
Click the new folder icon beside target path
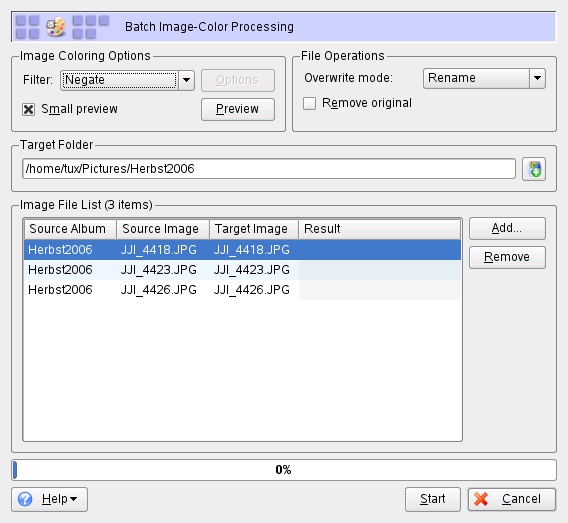[534, 169]
